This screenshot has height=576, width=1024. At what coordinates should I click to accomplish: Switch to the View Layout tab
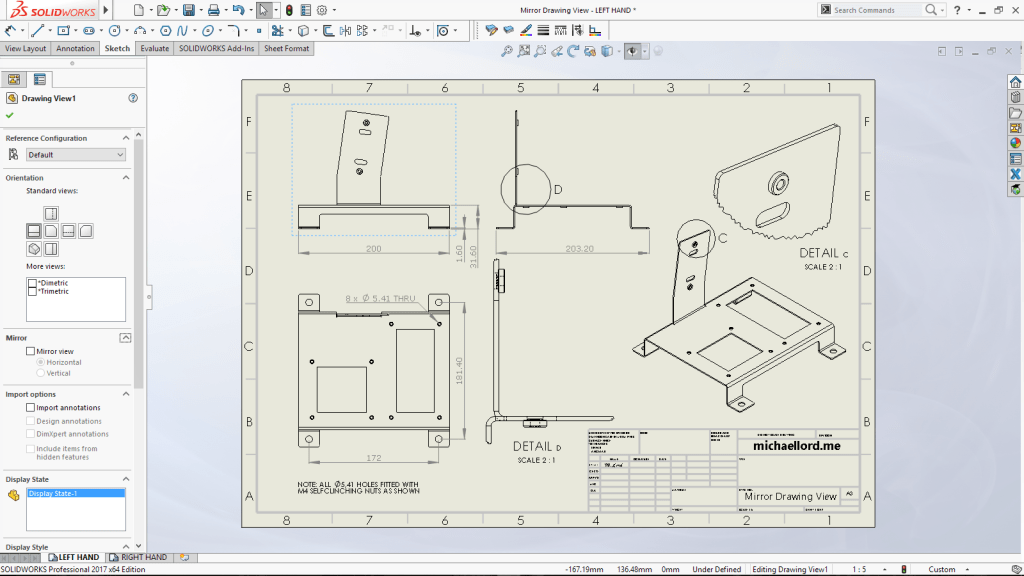25,48
